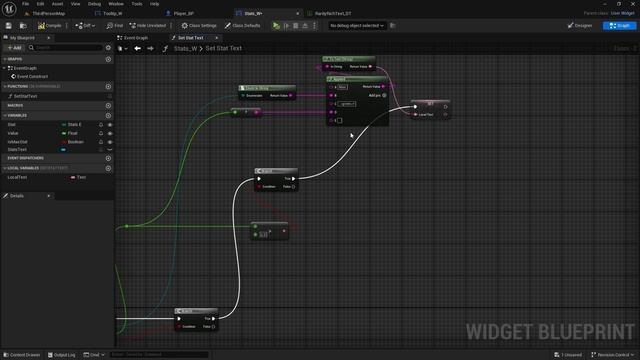Close the My Blueprint panel tab
640x360 pixels.
click(48, 38)
